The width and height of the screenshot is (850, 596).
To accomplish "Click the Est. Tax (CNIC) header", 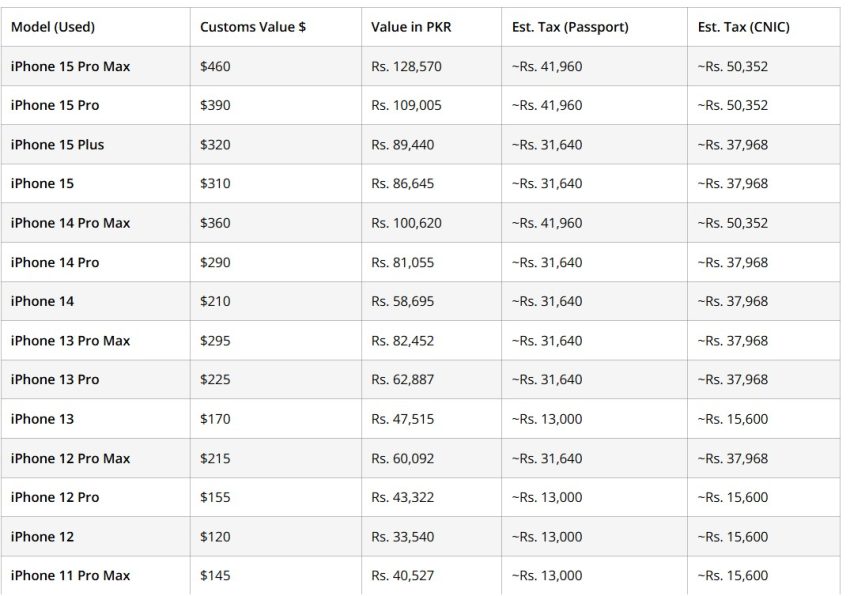I will [743, 27].
